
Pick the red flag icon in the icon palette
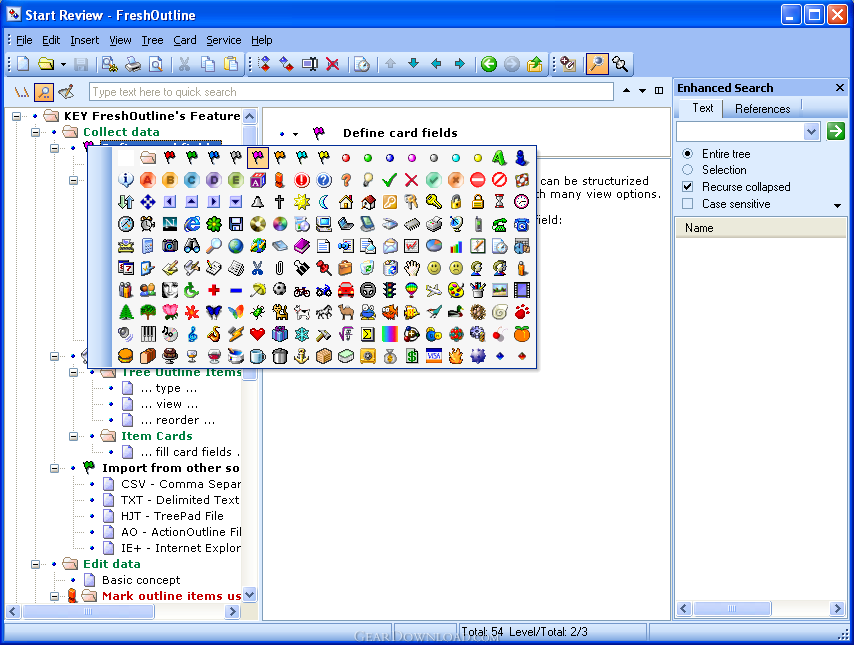tap(170, 158)
